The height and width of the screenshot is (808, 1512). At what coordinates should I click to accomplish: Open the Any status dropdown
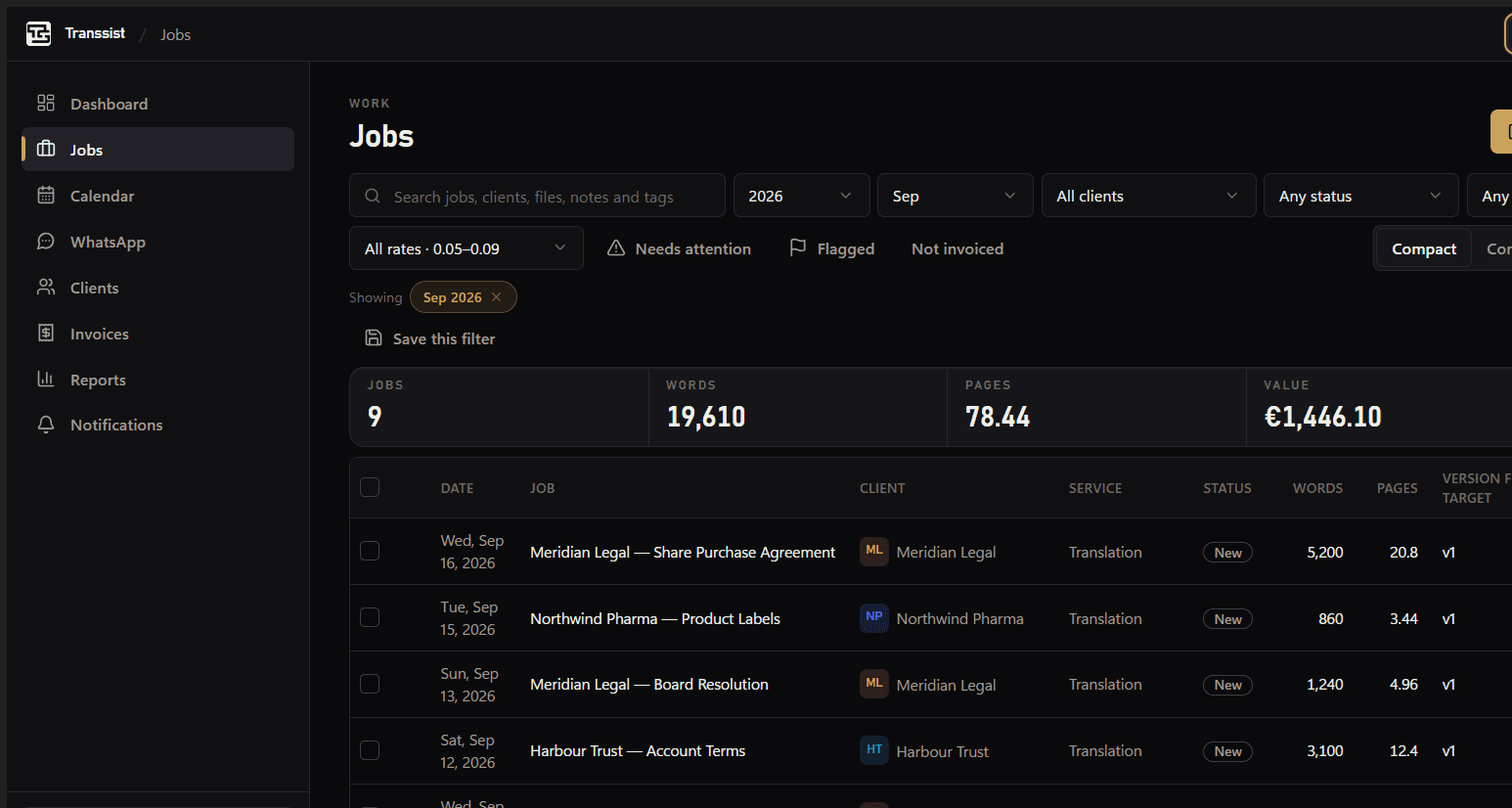[x=1360, y=196]
